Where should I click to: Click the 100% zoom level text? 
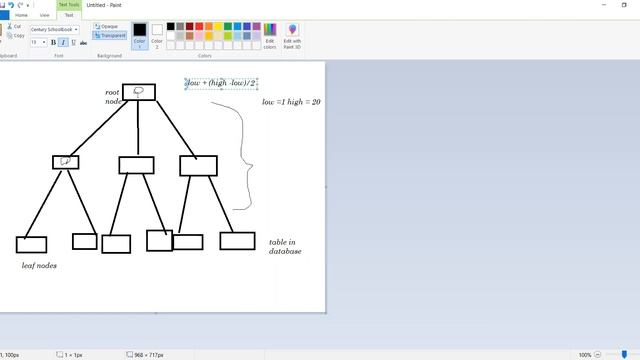[x=584, y=355]
